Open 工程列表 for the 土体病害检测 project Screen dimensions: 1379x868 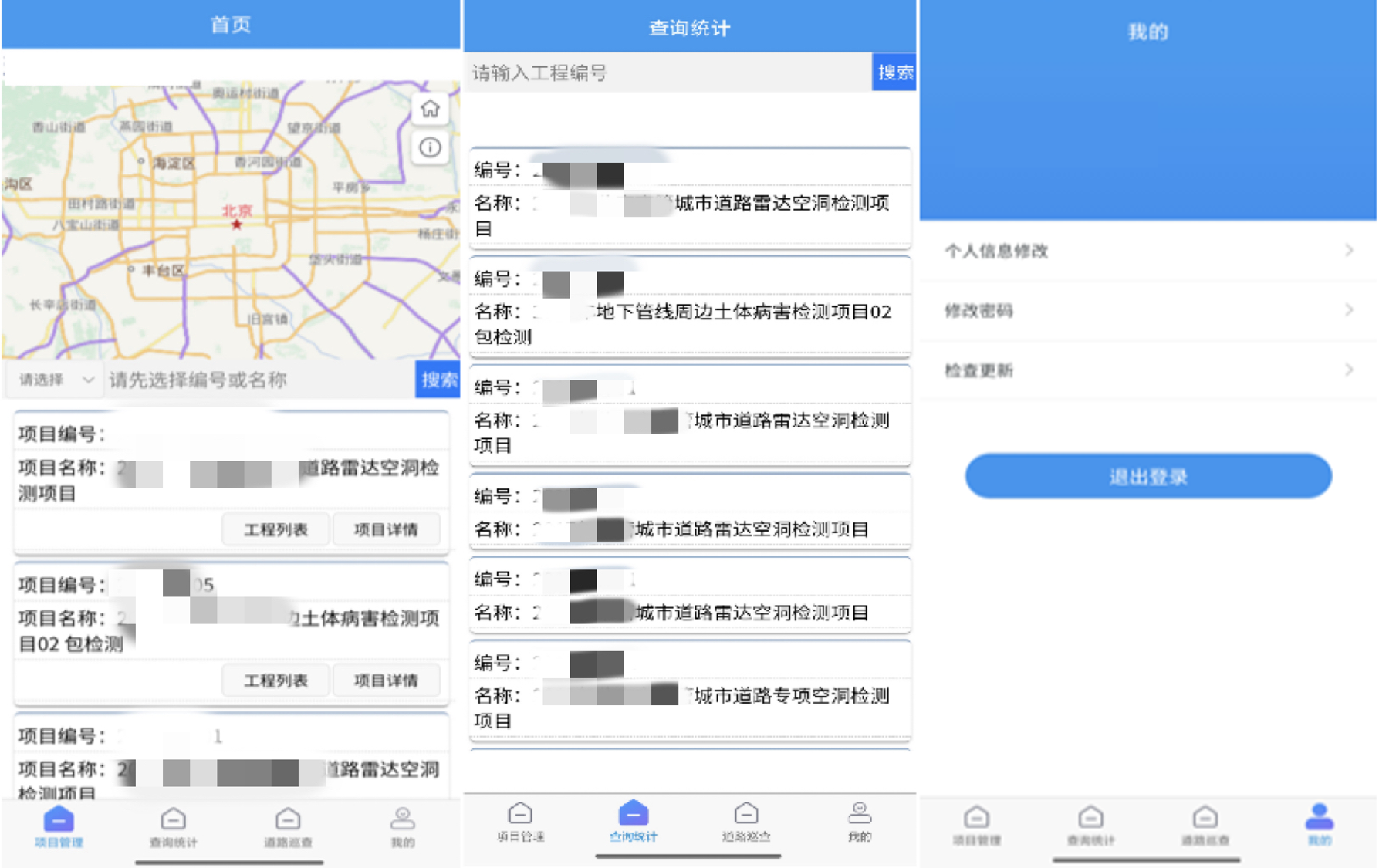pyautogui.click(x=275, y=681)
